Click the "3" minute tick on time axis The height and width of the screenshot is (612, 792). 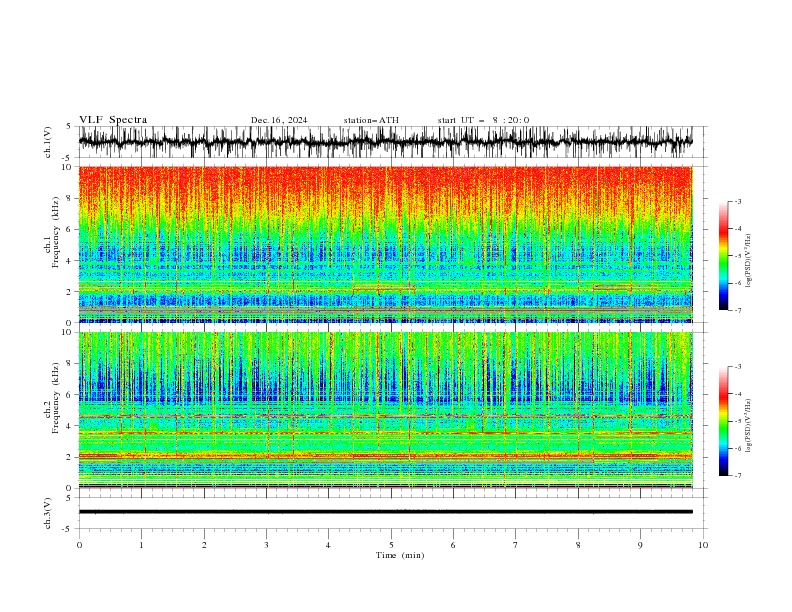click(x=266, y=545)
